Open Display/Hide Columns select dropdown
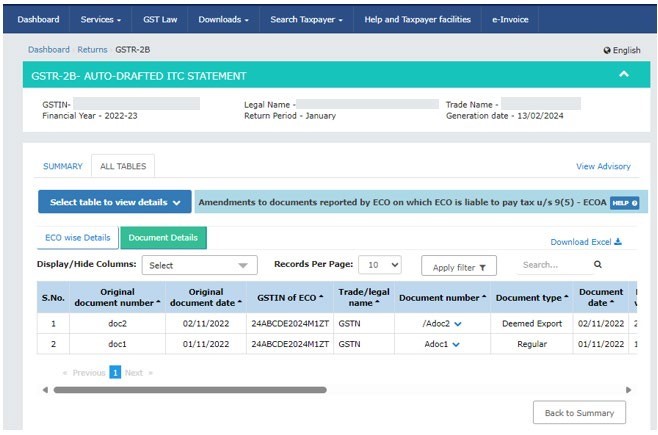This screenshot has height=435, width=658. [200, 266]
